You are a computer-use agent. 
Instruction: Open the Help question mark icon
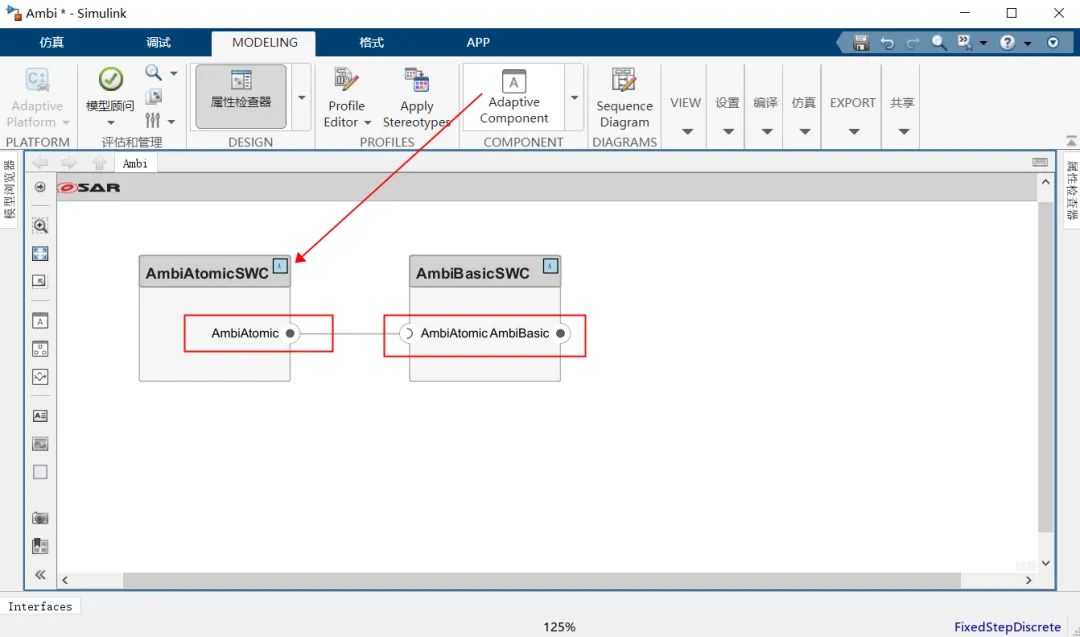click(1007, 43)
